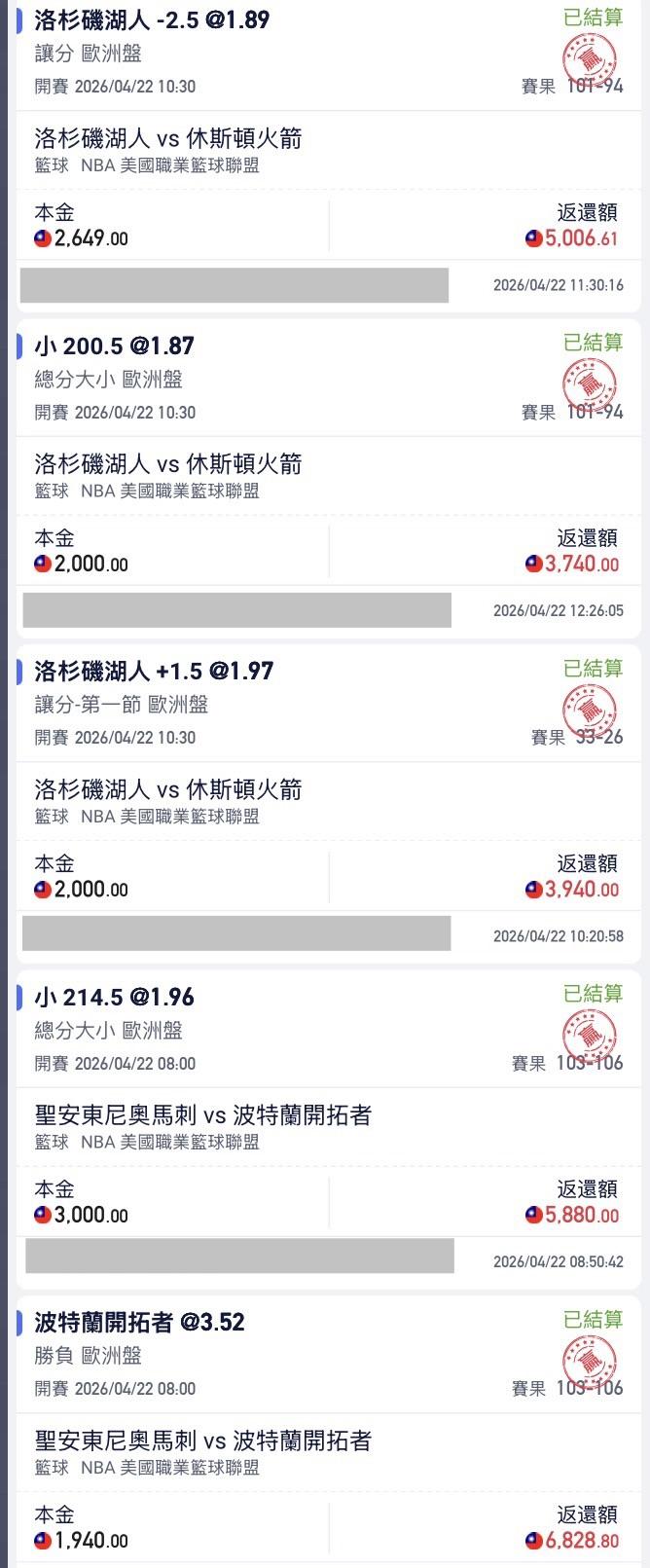The image size is (650, 1568).
Task: Tap the flag icon beside the 6,828.80 return
Action: [x=533, y=1541]
